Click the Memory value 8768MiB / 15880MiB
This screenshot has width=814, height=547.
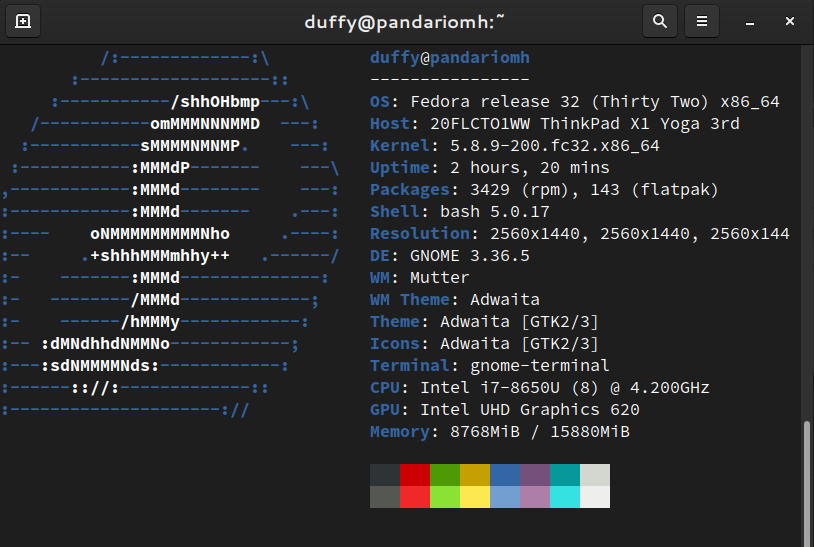coord(540,432)
